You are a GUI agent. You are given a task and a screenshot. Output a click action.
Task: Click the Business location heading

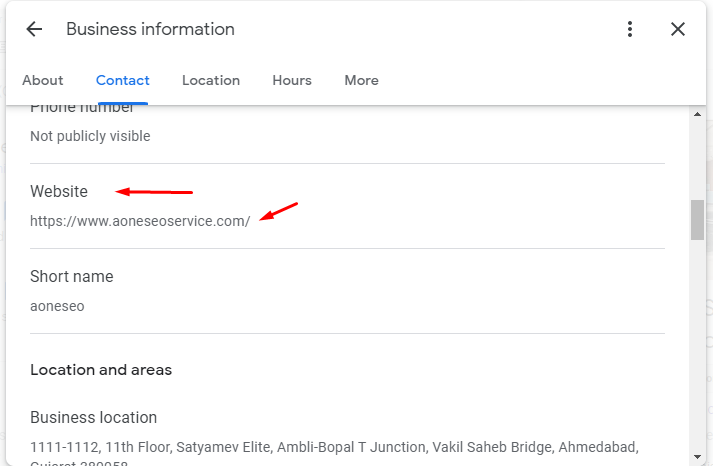(x=93, y=417)
